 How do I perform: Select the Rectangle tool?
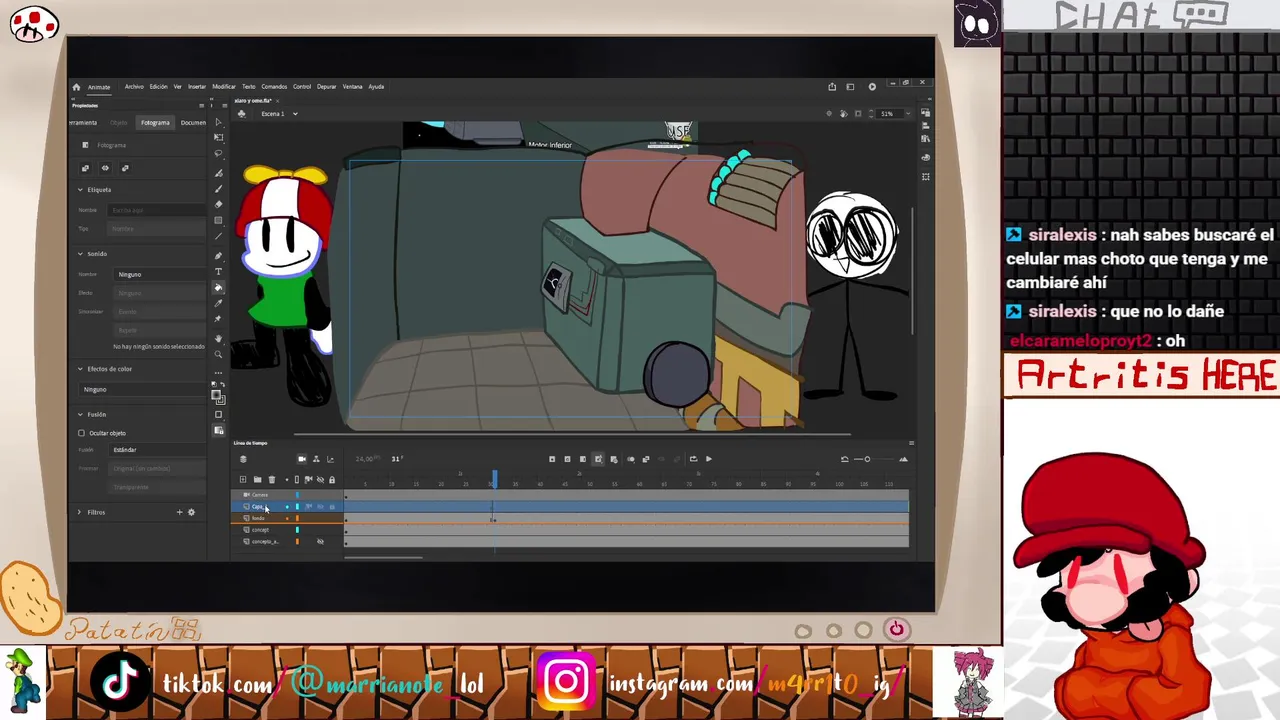(219, 220)
